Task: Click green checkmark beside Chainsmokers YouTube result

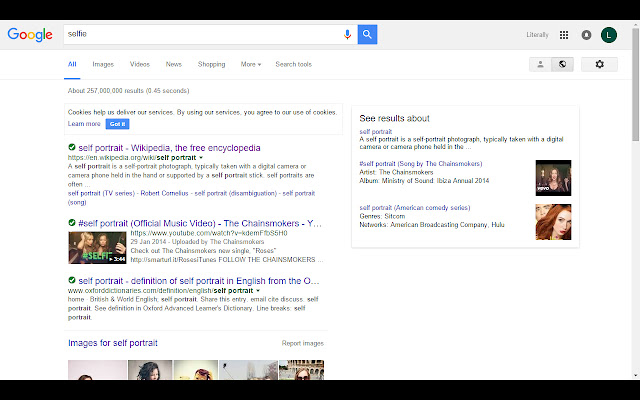Action: point(72,222)
